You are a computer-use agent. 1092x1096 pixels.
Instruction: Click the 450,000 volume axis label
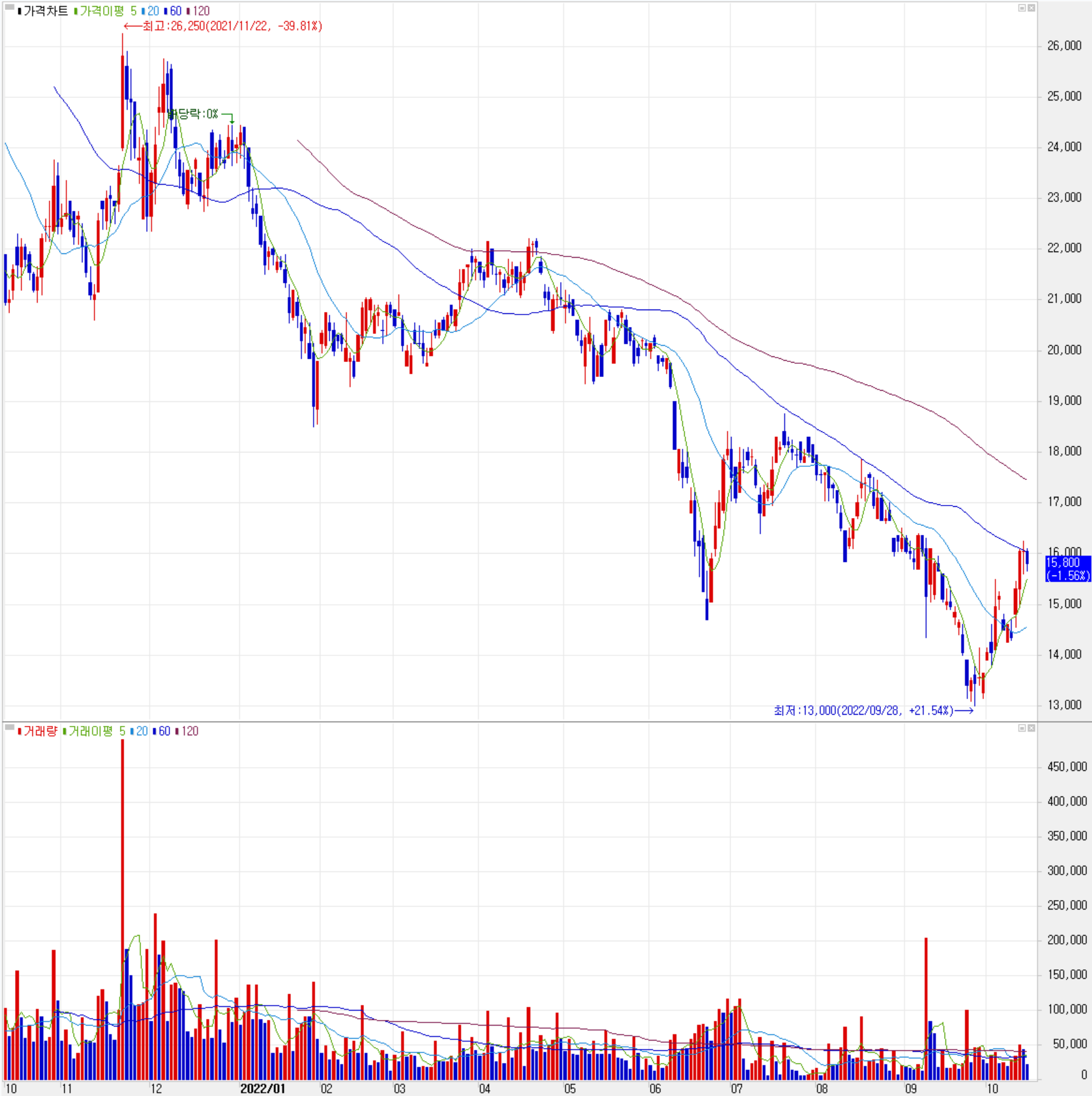click(x=1067, y=766)
